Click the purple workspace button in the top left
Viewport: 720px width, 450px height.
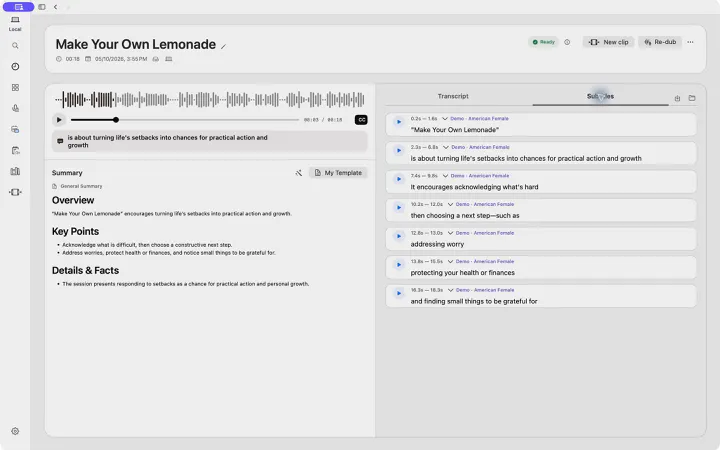click(x=18, y=7)
